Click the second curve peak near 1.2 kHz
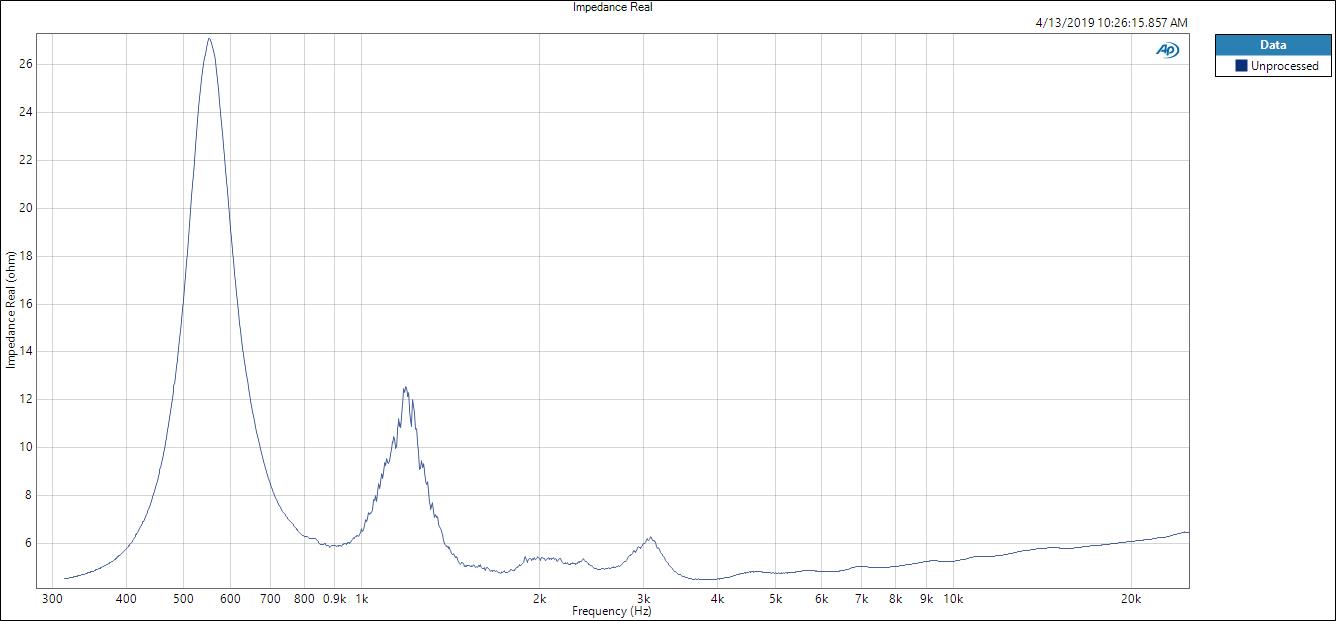The image size is (1336, 621). click(405, 388)
